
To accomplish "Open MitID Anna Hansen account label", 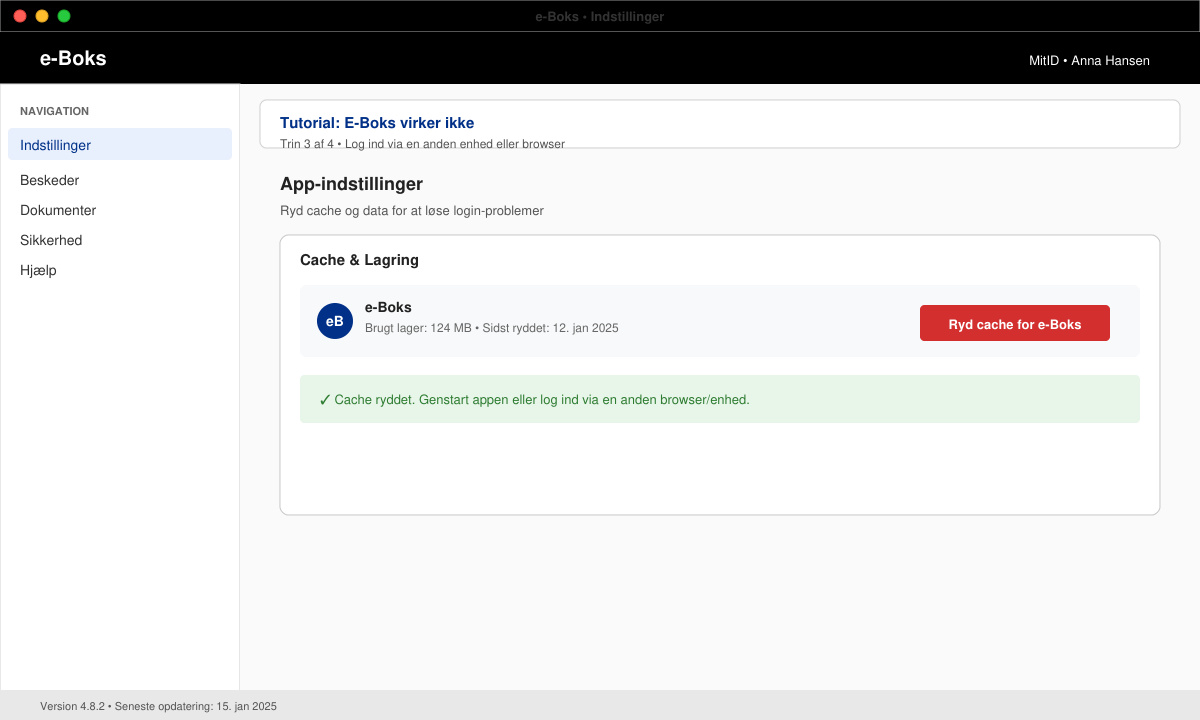I will [x=1089, y=60].
